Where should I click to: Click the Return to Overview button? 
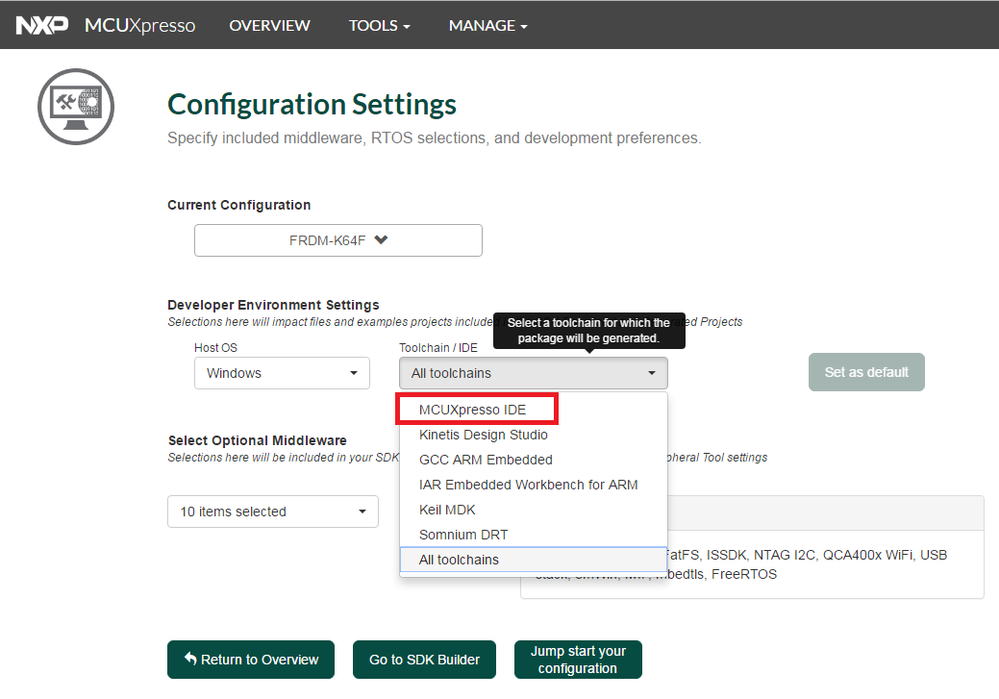point(251,659)
